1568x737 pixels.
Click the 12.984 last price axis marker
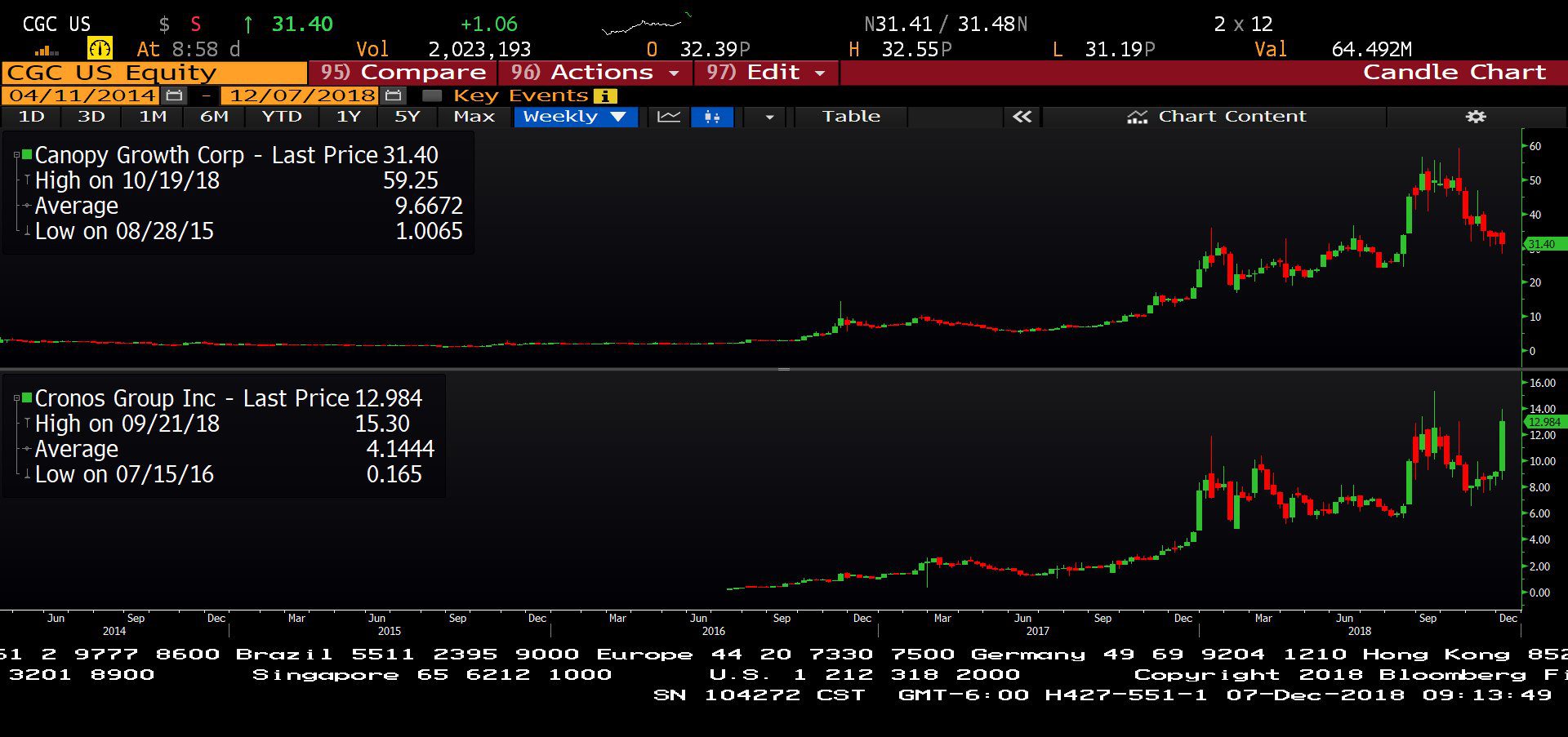(1543, 422)
